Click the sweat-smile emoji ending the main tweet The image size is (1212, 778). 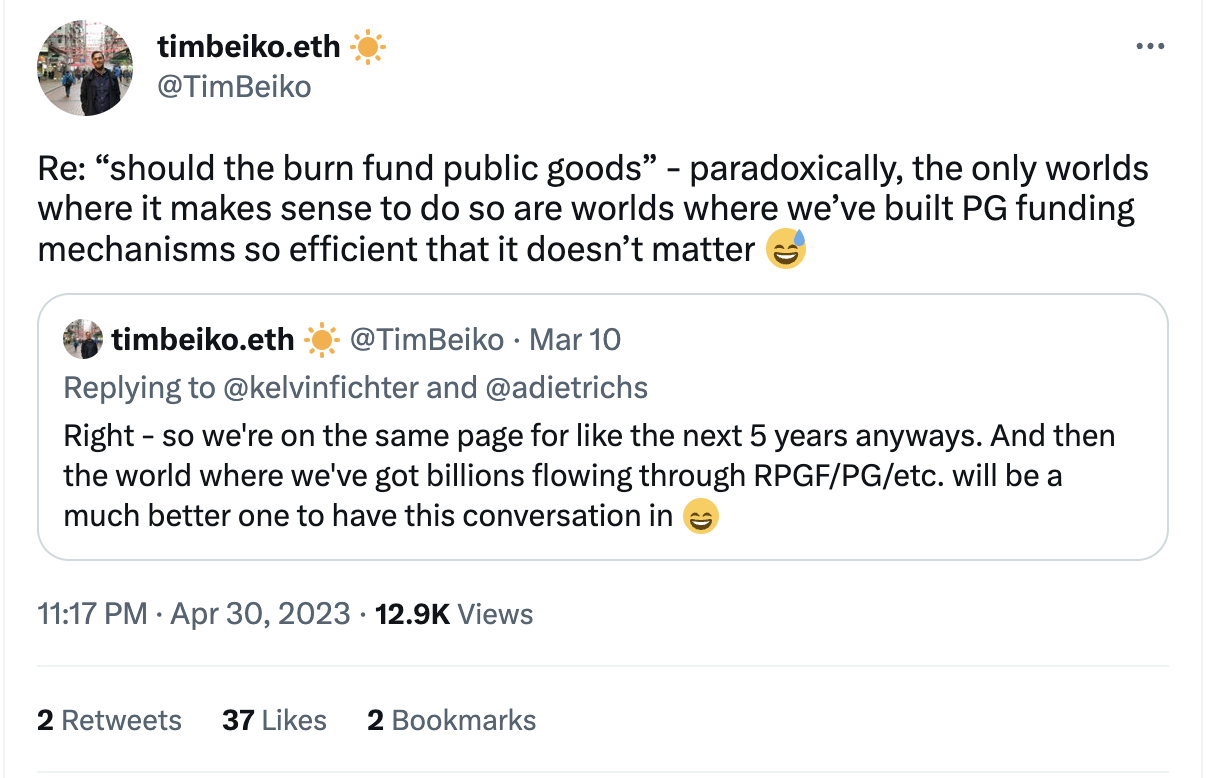785,249
